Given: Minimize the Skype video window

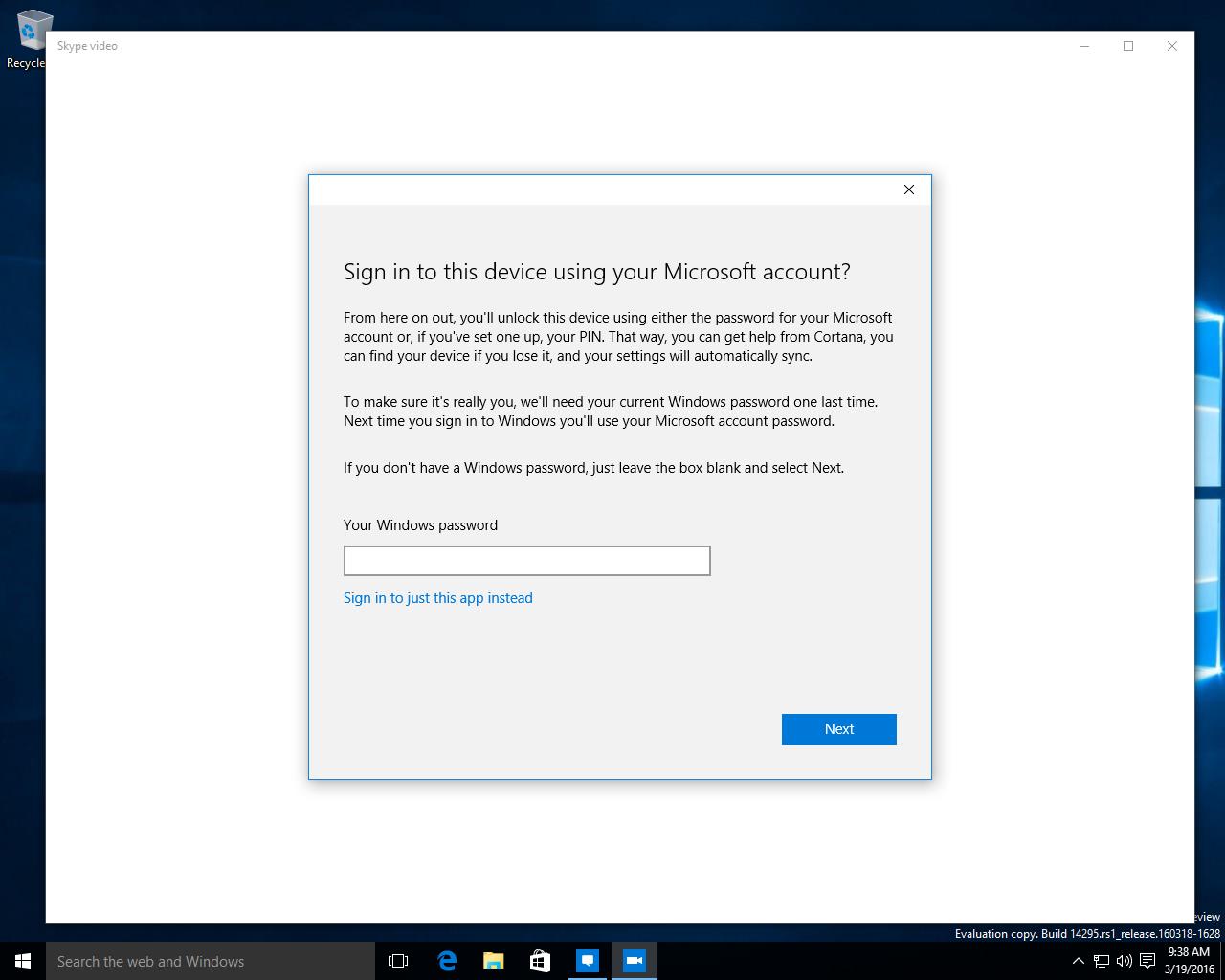Looking at the screenshot, I should click(1084, 46).
